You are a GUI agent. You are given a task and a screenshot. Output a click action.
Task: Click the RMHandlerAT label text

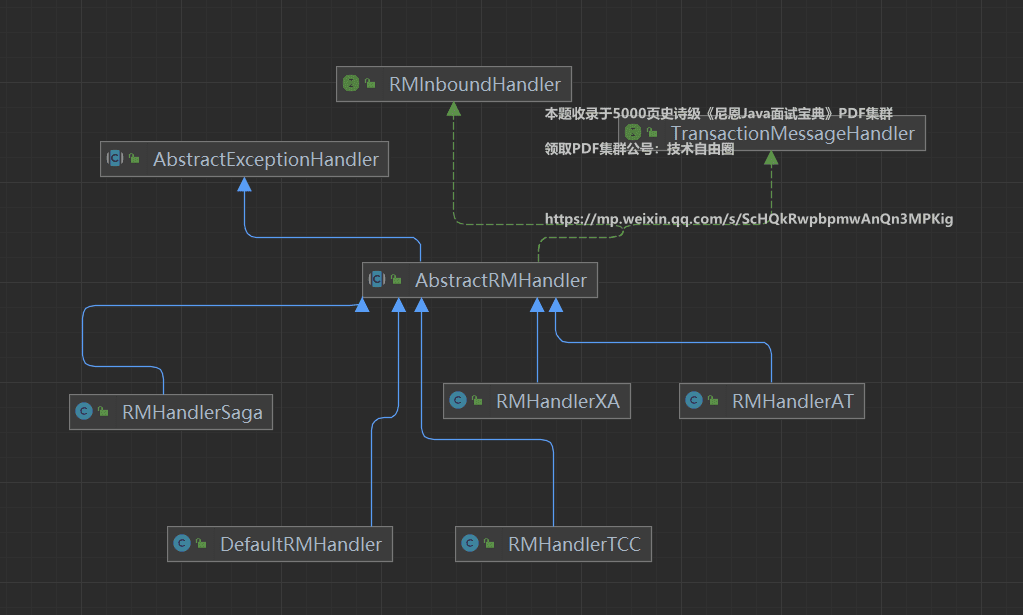tap(793, 401)
